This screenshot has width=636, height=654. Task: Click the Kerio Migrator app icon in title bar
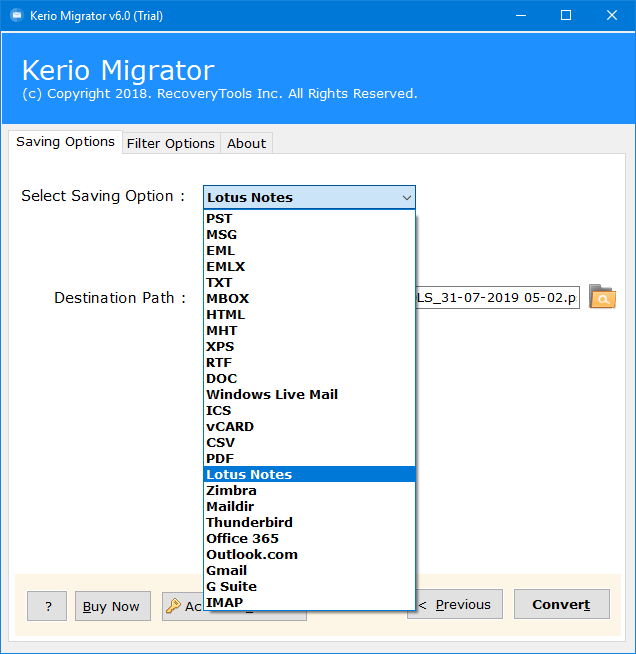17,15
